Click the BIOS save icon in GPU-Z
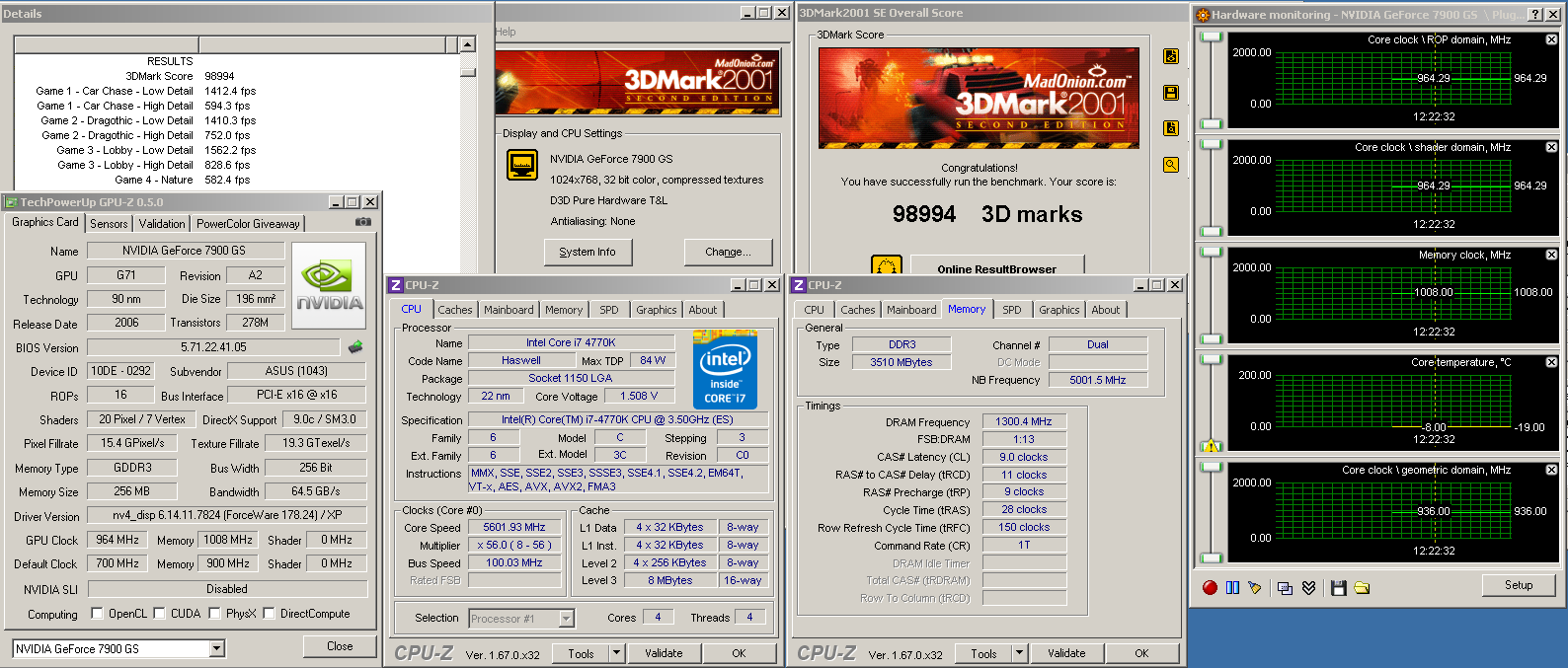 point(355,346)
